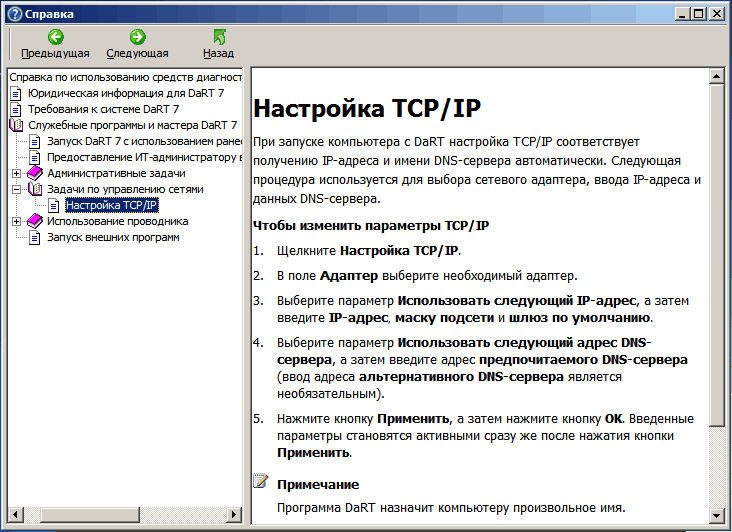Open Запуск внешних программ topic
The image size is (732, 532).
pyautogui.click(x=113, y=237)
